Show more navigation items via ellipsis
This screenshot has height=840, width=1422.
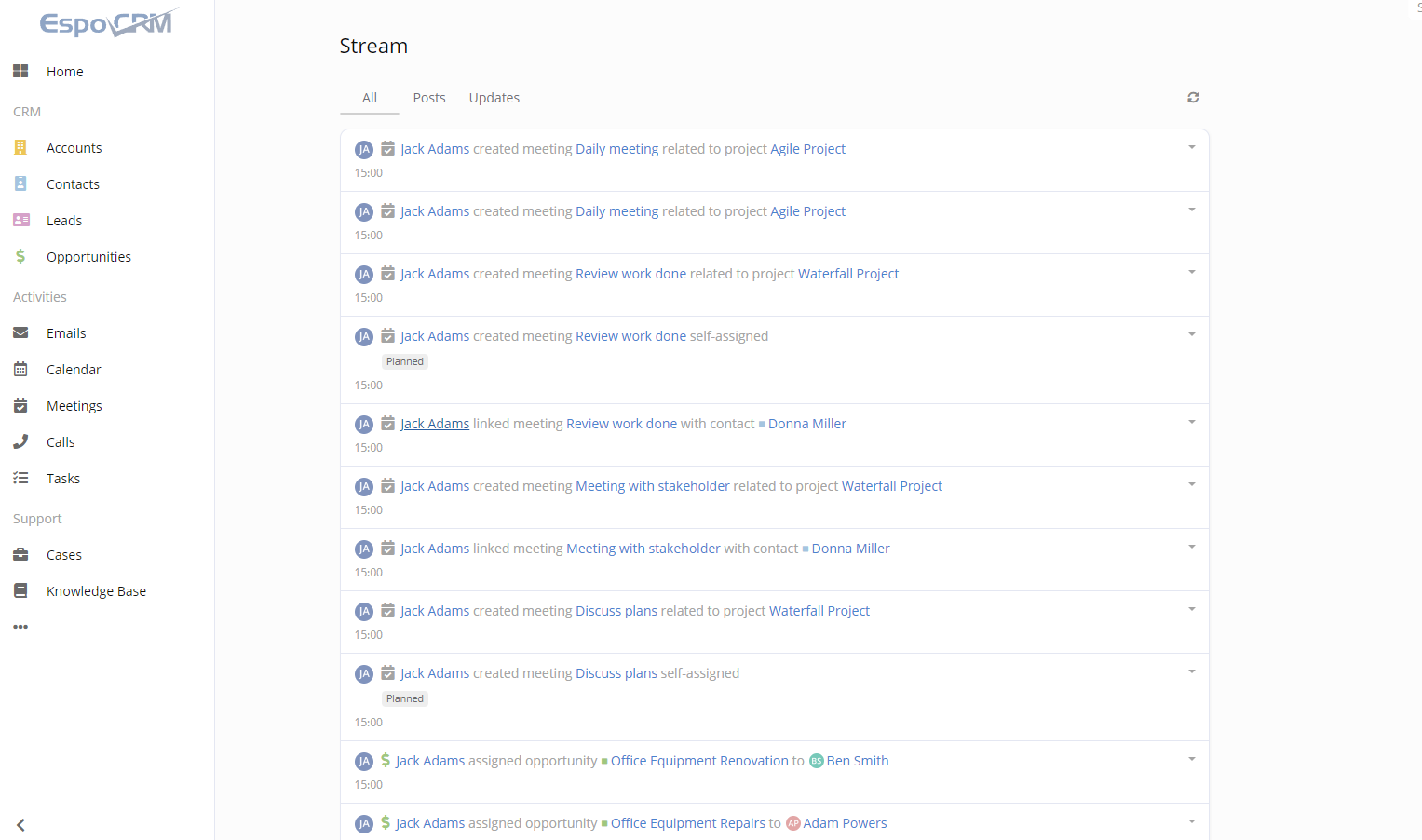20,627
